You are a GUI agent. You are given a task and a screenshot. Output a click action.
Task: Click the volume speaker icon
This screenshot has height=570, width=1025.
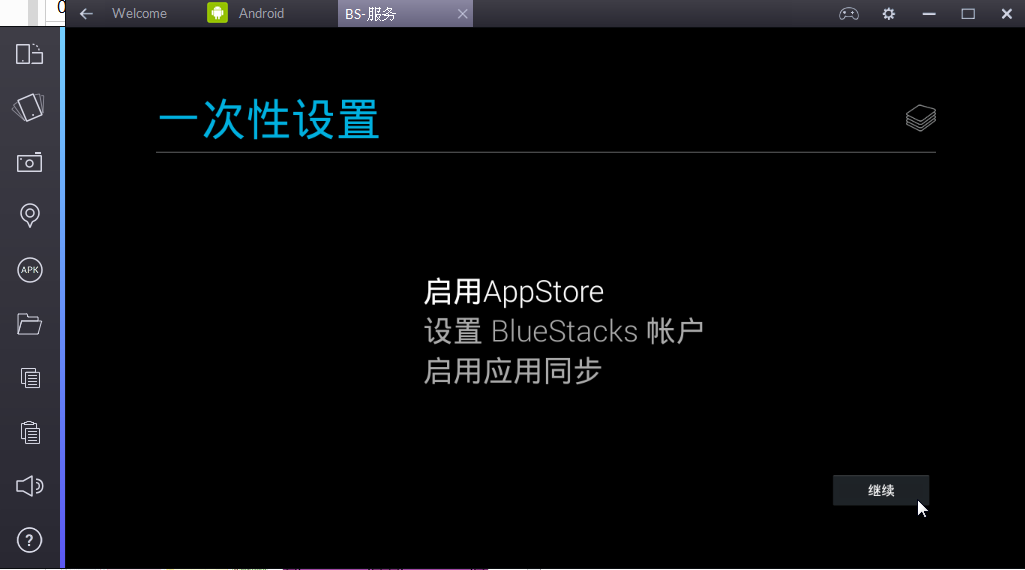(29, 486)
